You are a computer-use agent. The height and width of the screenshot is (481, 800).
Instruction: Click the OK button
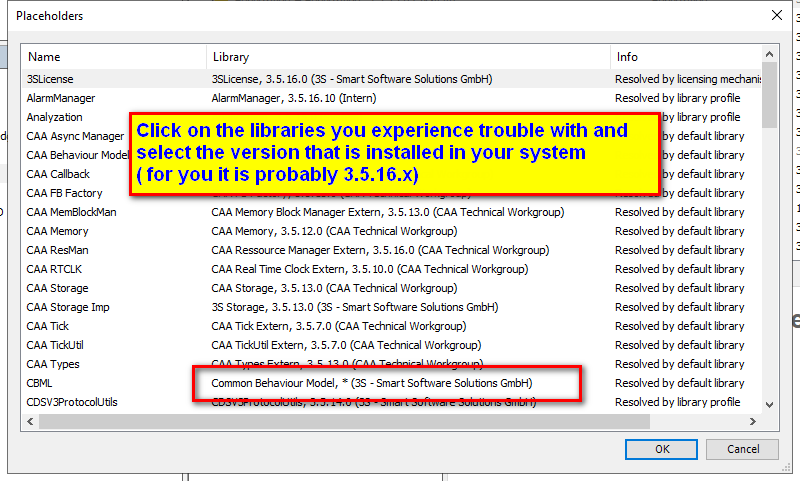pos(661,449)
